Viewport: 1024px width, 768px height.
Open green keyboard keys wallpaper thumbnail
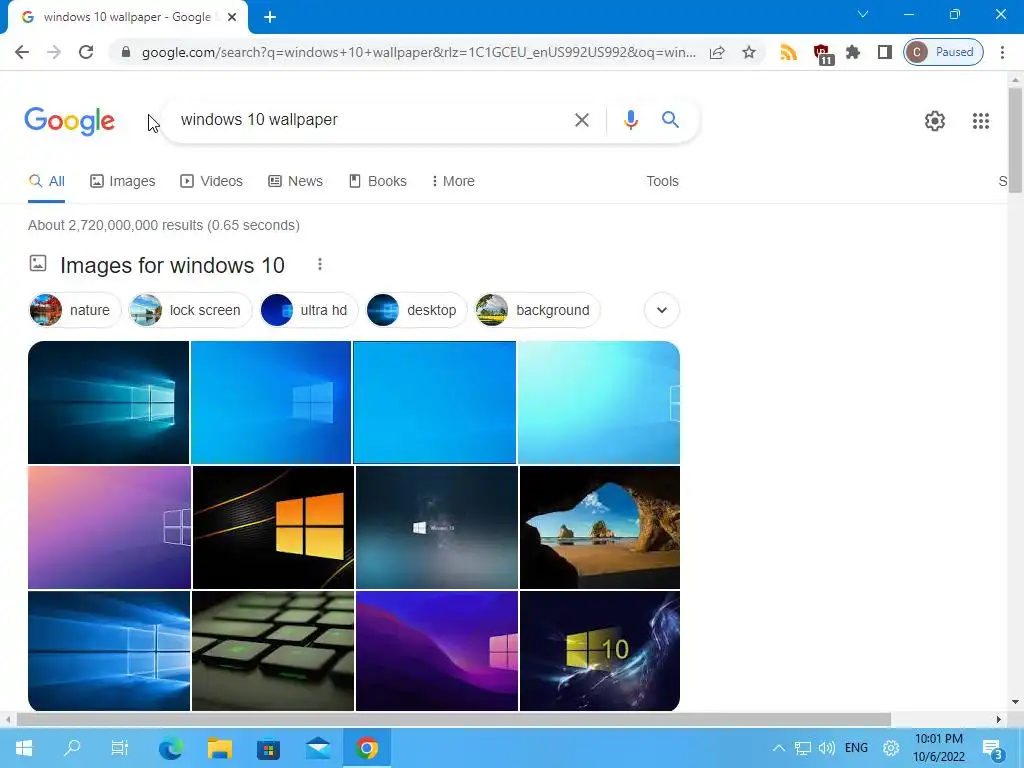pos(273,650)
